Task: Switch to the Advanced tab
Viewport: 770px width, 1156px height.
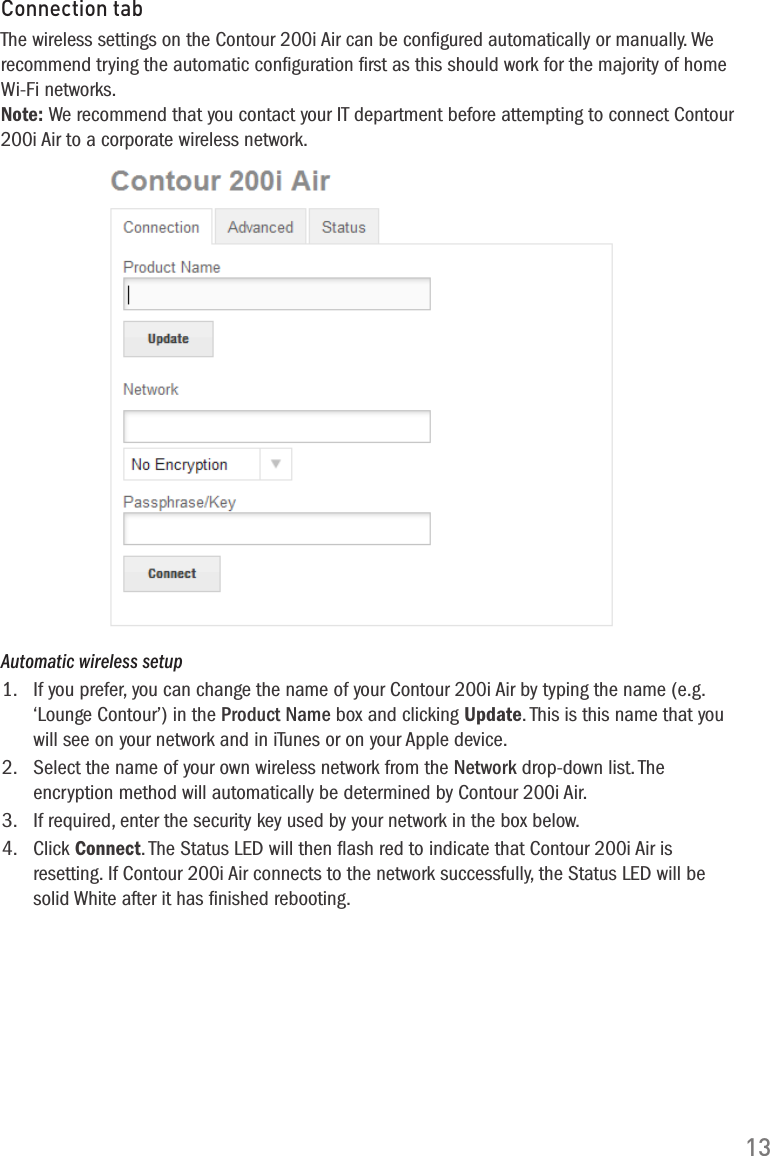Action: pyautogui.click(x=260, y=227)
